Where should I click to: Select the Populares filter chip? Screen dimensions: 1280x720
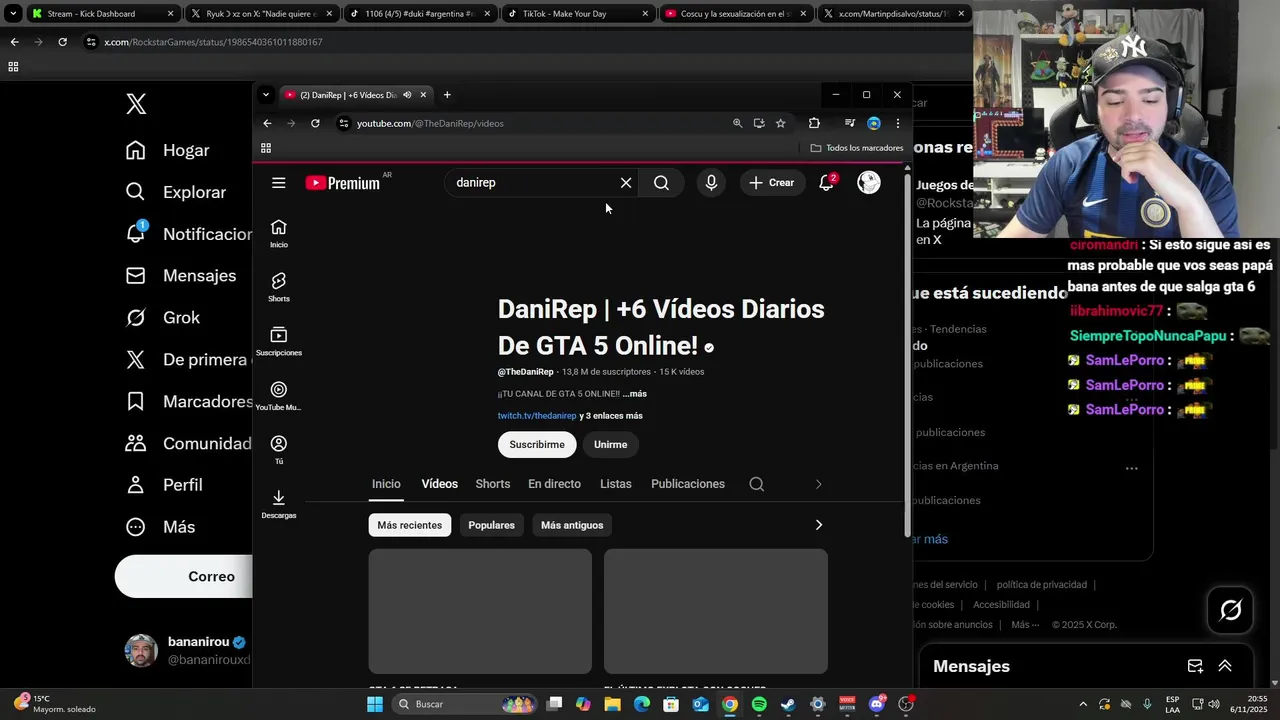[x=491, y=525]
